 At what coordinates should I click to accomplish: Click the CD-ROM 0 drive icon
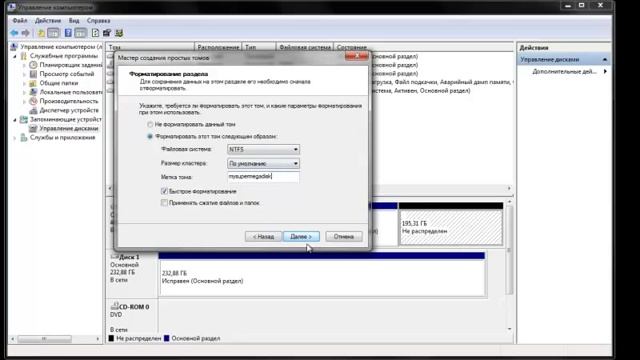[x=115, y=306]
